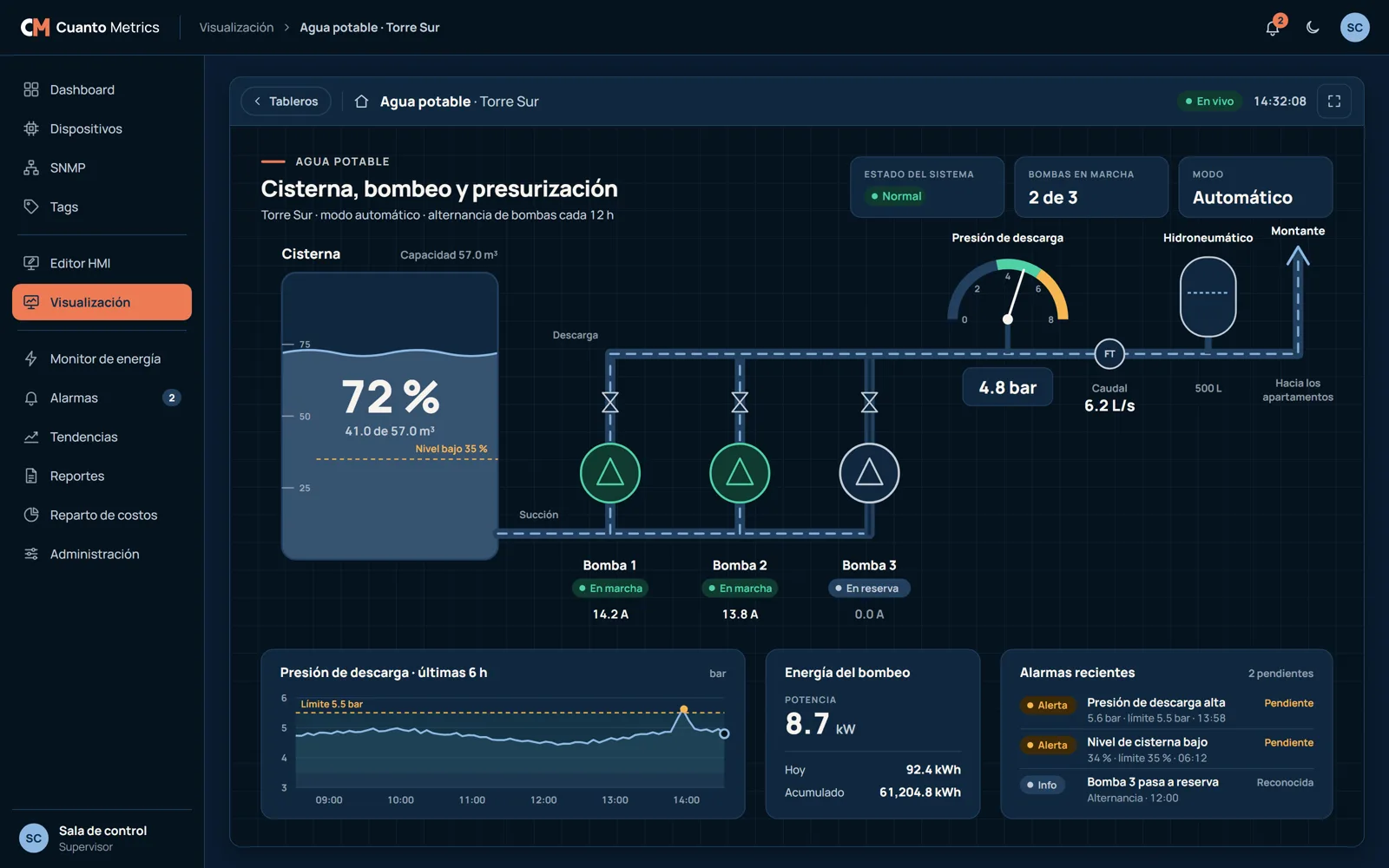Click Bomba 1 En marcha status pill
The image size is (1389, 868).
(x=610, y=589)
